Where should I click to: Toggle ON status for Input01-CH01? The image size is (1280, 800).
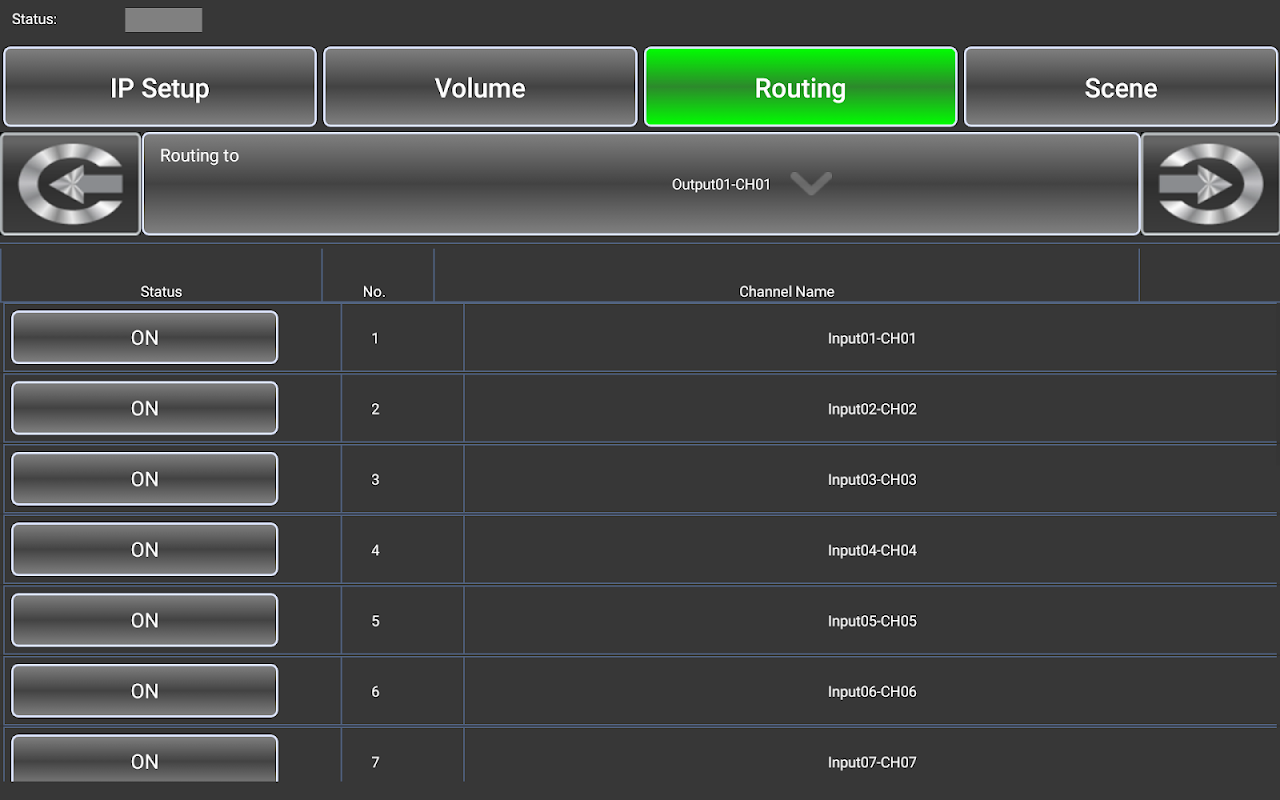tap(145, 337)
